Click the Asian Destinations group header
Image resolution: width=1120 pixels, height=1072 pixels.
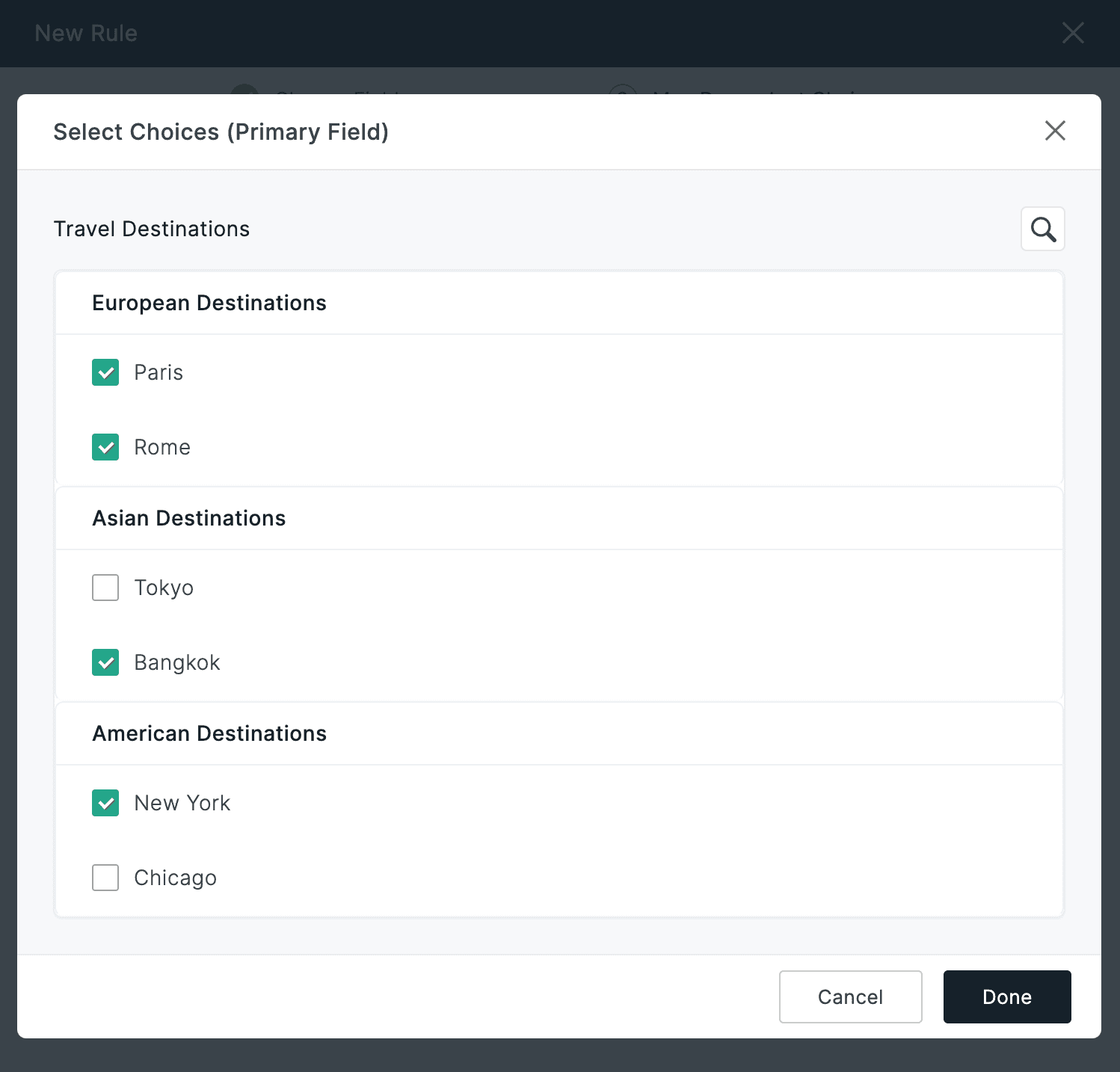pyautogui.click(x=189, y=518)
